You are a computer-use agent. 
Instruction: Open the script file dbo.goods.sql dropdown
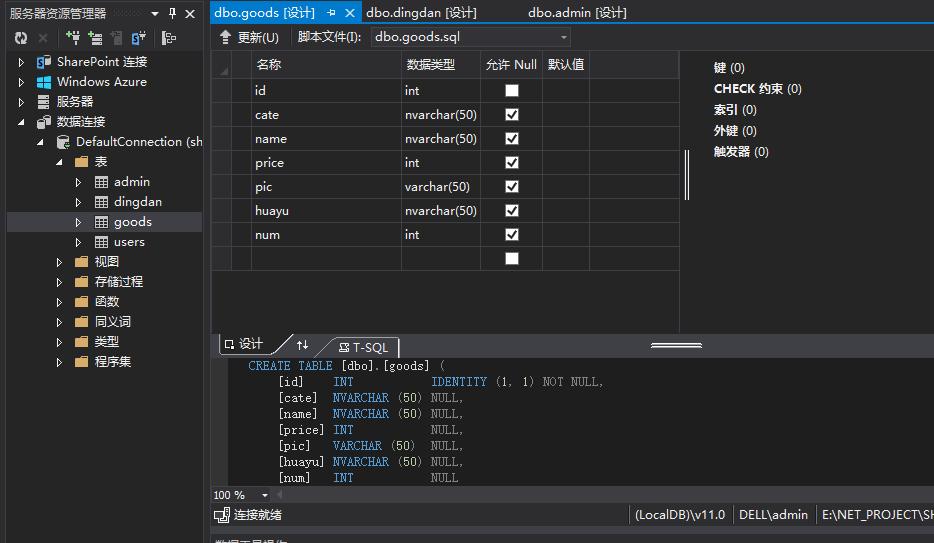[x=563, y=38]
